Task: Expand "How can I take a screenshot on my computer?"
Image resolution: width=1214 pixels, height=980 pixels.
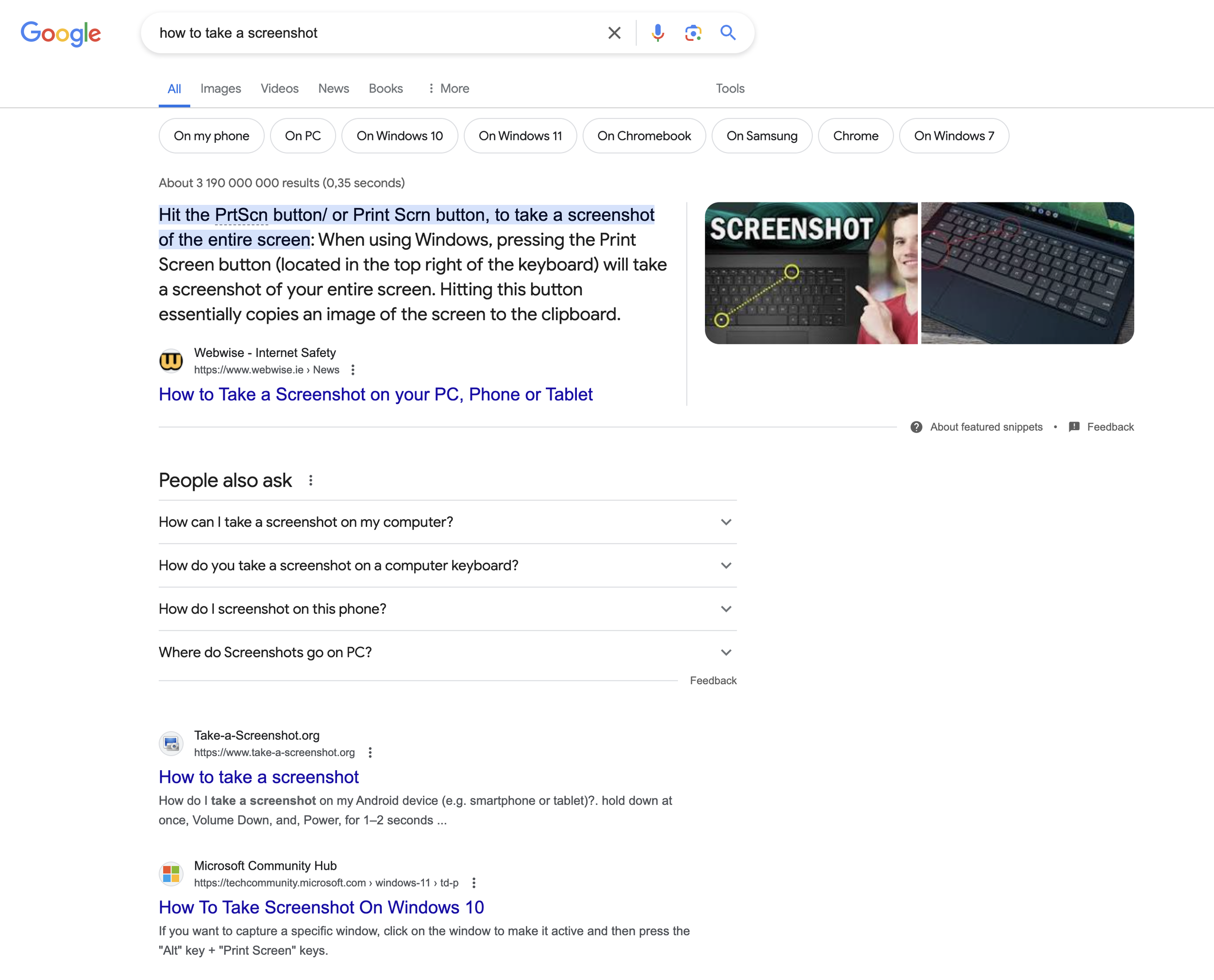Action: (x=726, y=522)
